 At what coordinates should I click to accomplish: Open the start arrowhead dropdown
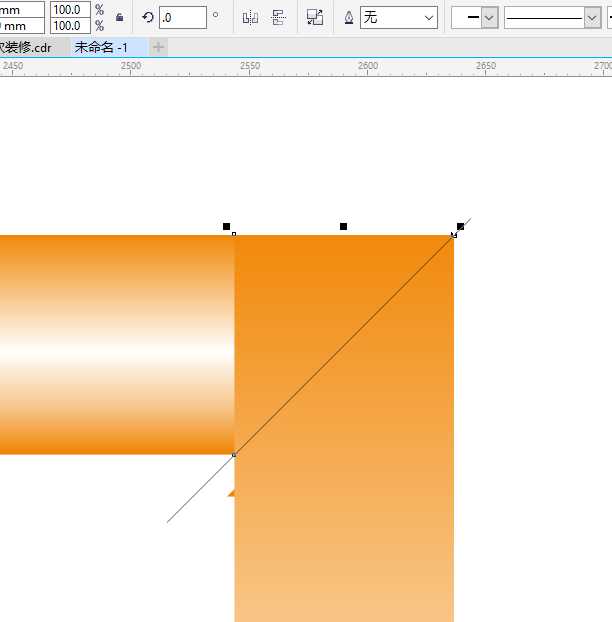(x=475, y=17)
